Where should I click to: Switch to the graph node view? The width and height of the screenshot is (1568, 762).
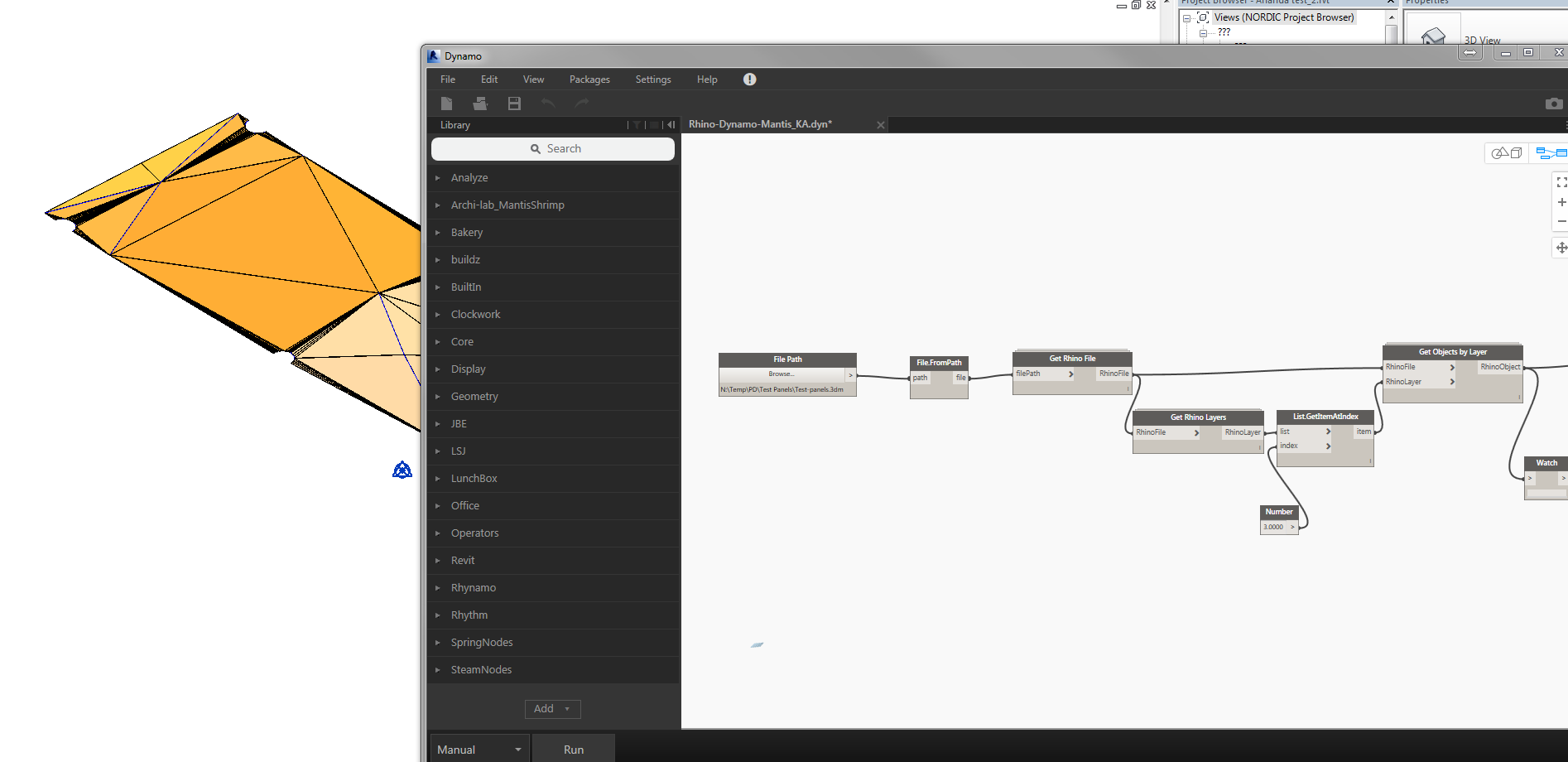coord(1551,153)
